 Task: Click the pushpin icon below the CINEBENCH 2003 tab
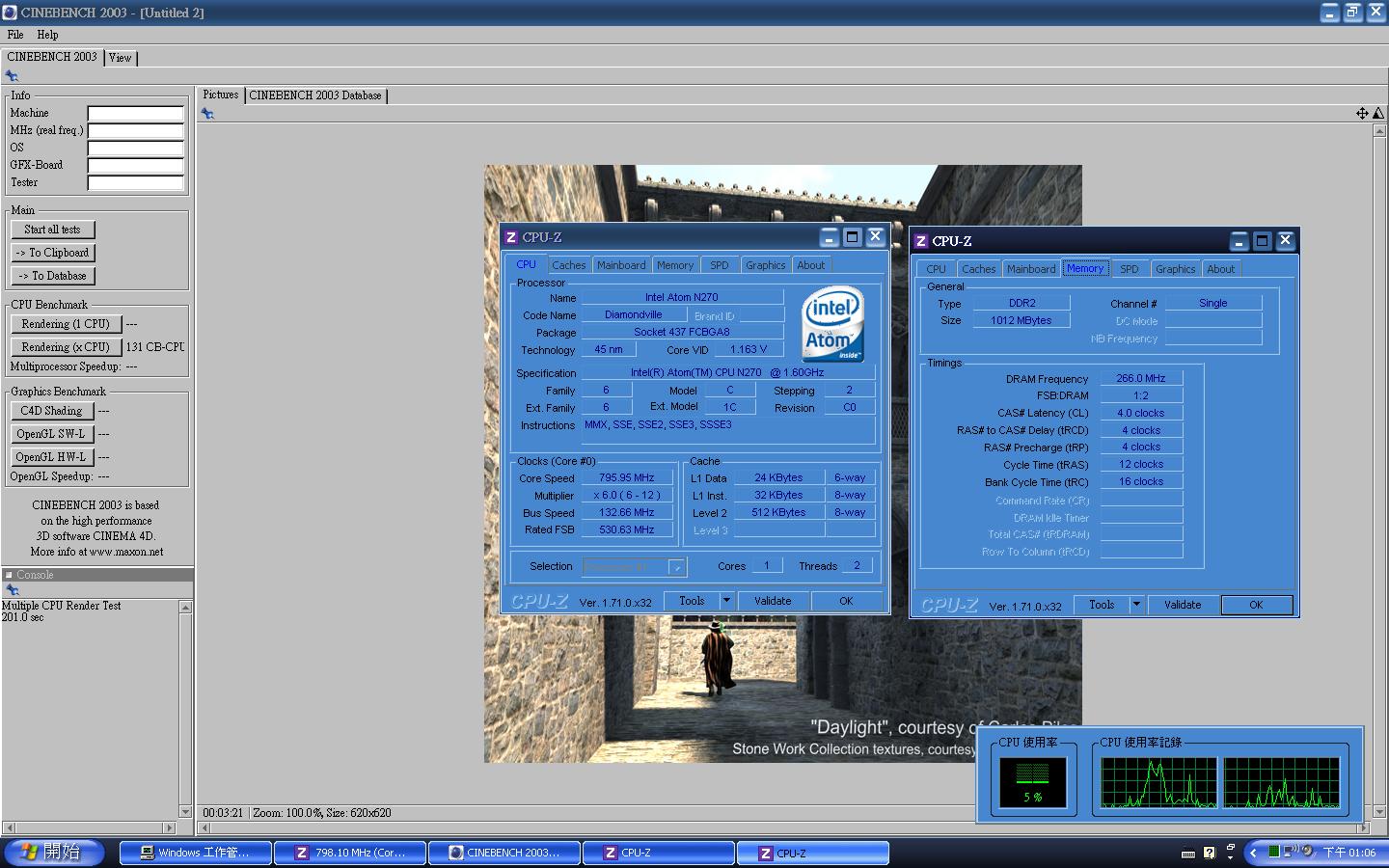(x=12, y=76)
